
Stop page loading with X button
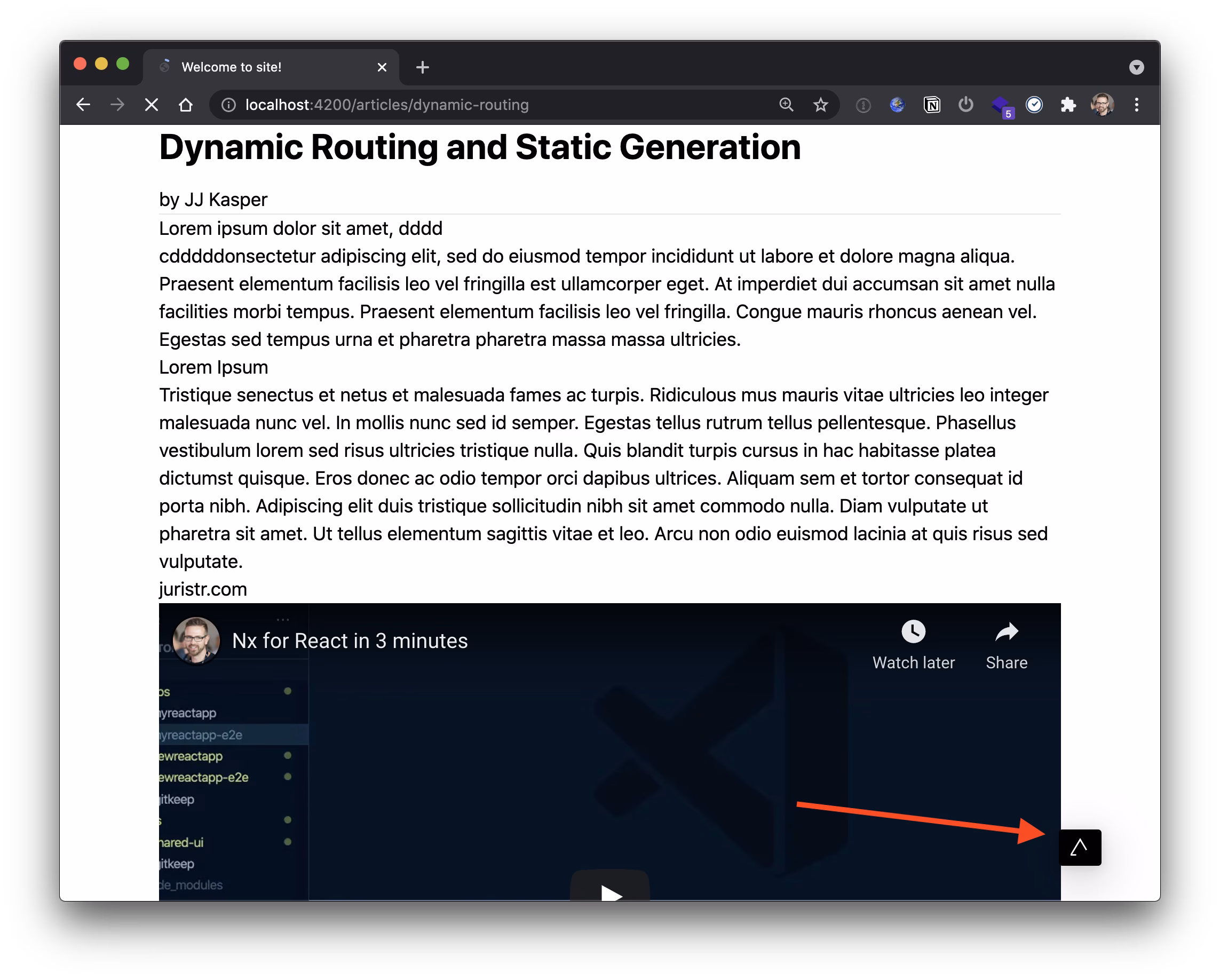click(151, 105)
